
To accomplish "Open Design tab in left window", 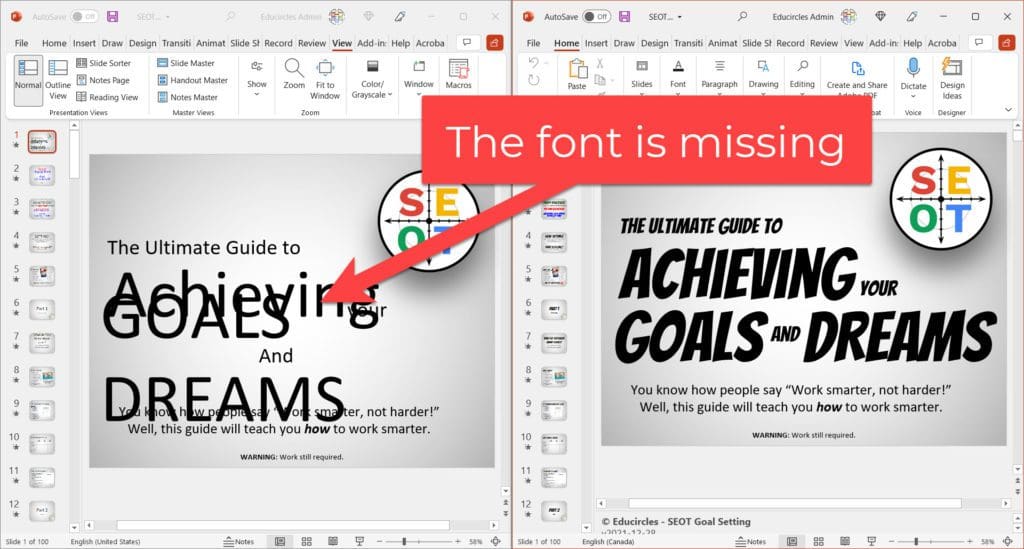I will (x=142, y=43).
